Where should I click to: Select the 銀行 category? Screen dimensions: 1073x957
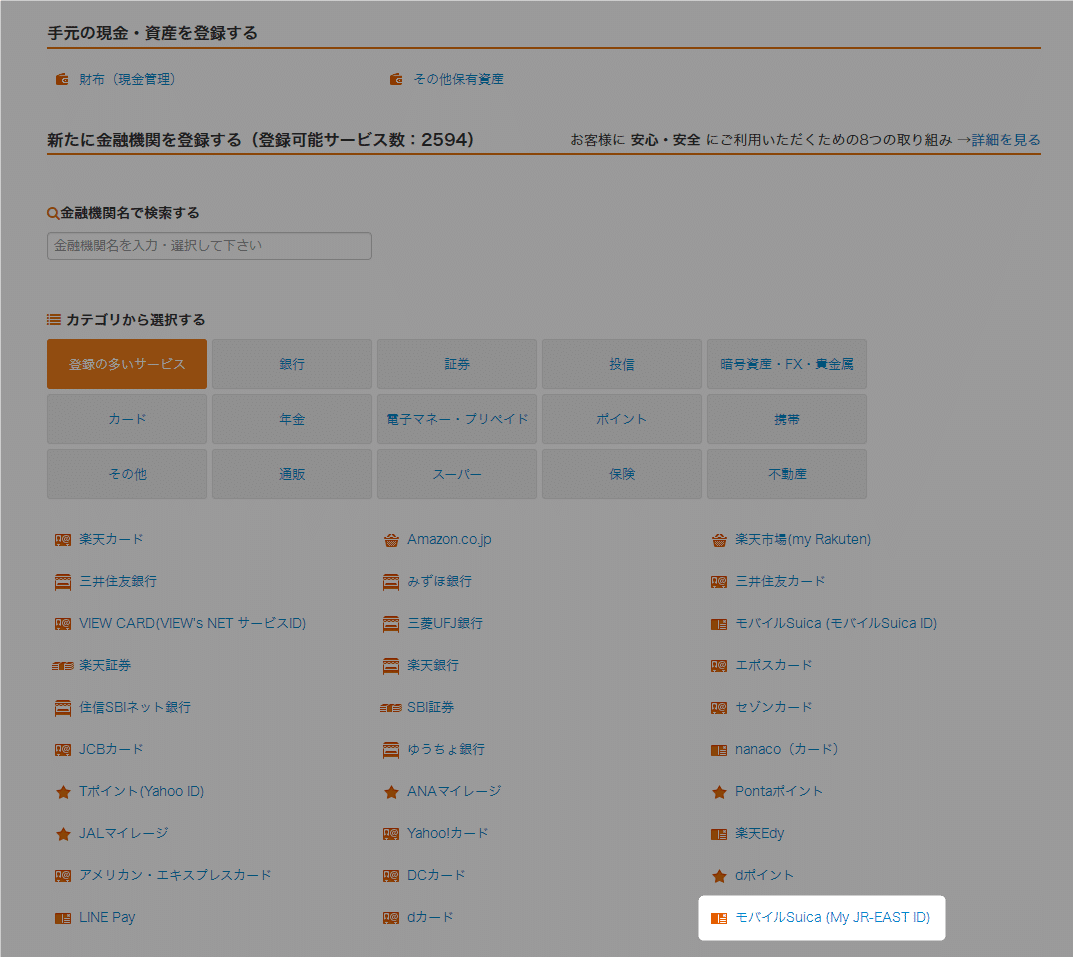pos(292,364)
